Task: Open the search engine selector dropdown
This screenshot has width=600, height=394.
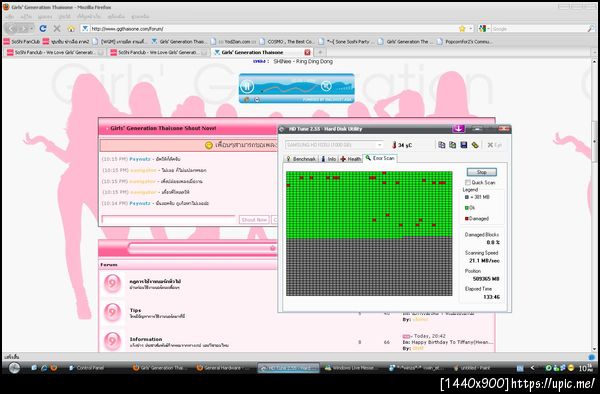Action: [484, 29]
